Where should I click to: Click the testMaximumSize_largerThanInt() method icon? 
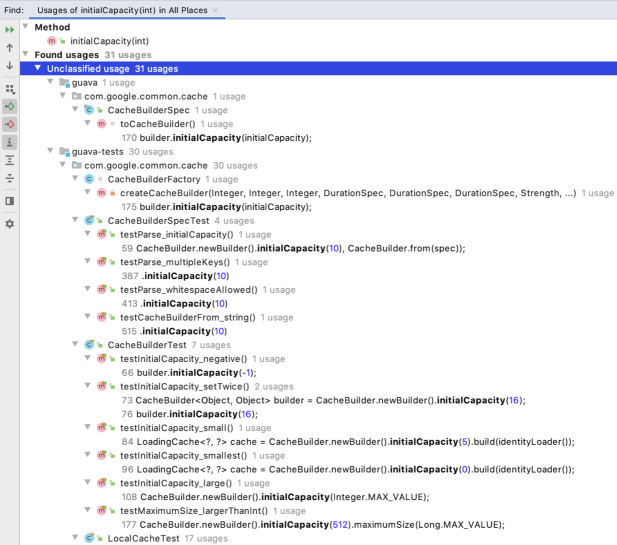(102, 510)
